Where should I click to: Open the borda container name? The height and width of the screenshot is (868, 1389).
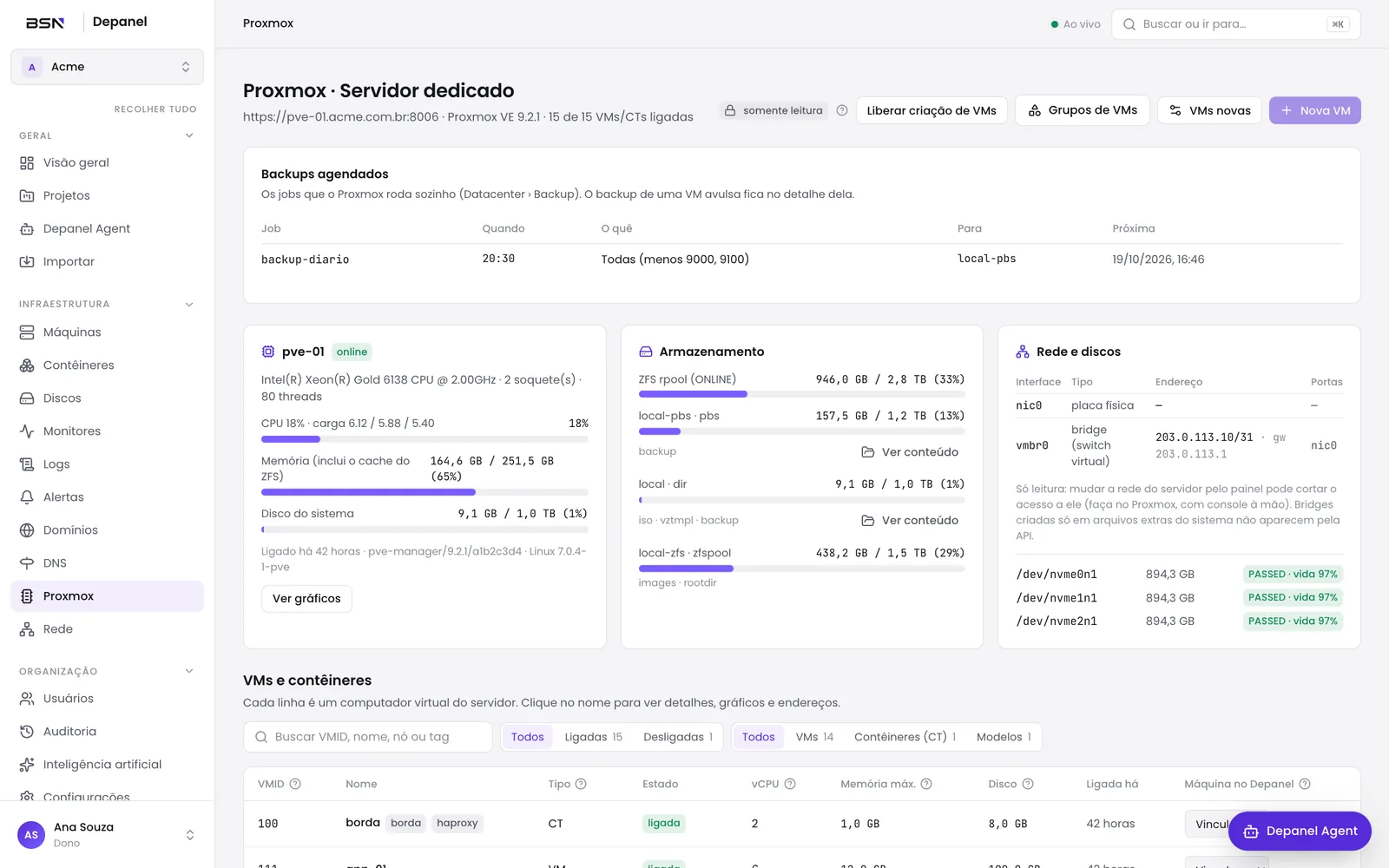[363, 823]
